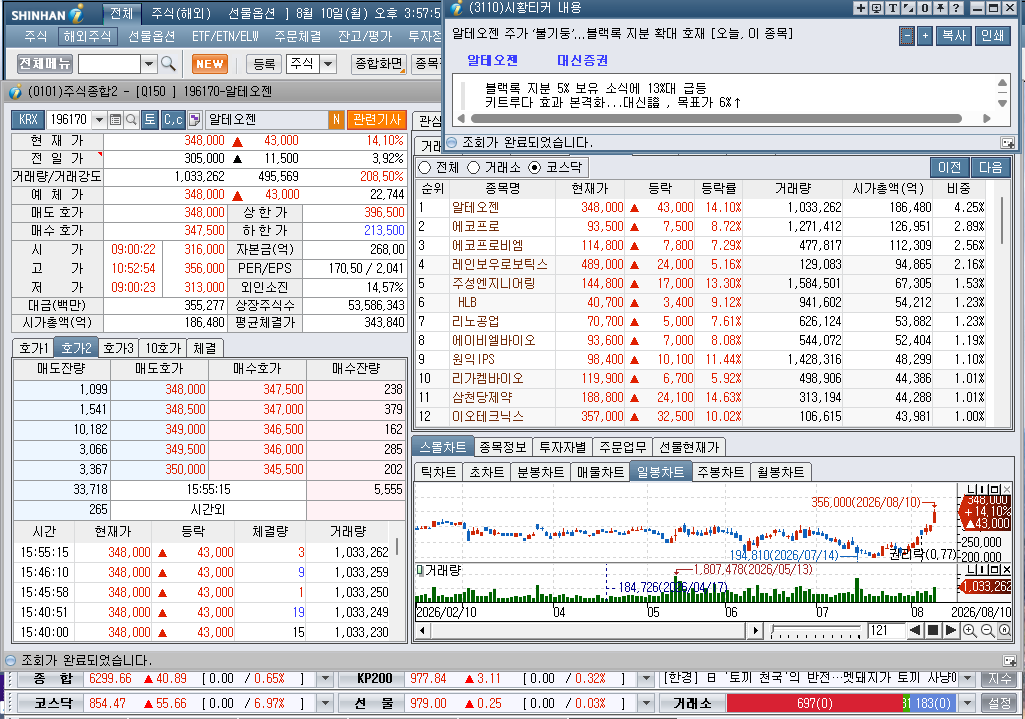
Task: Open the stock list icon next to code 196170
Action: click(x=116, y=120)
